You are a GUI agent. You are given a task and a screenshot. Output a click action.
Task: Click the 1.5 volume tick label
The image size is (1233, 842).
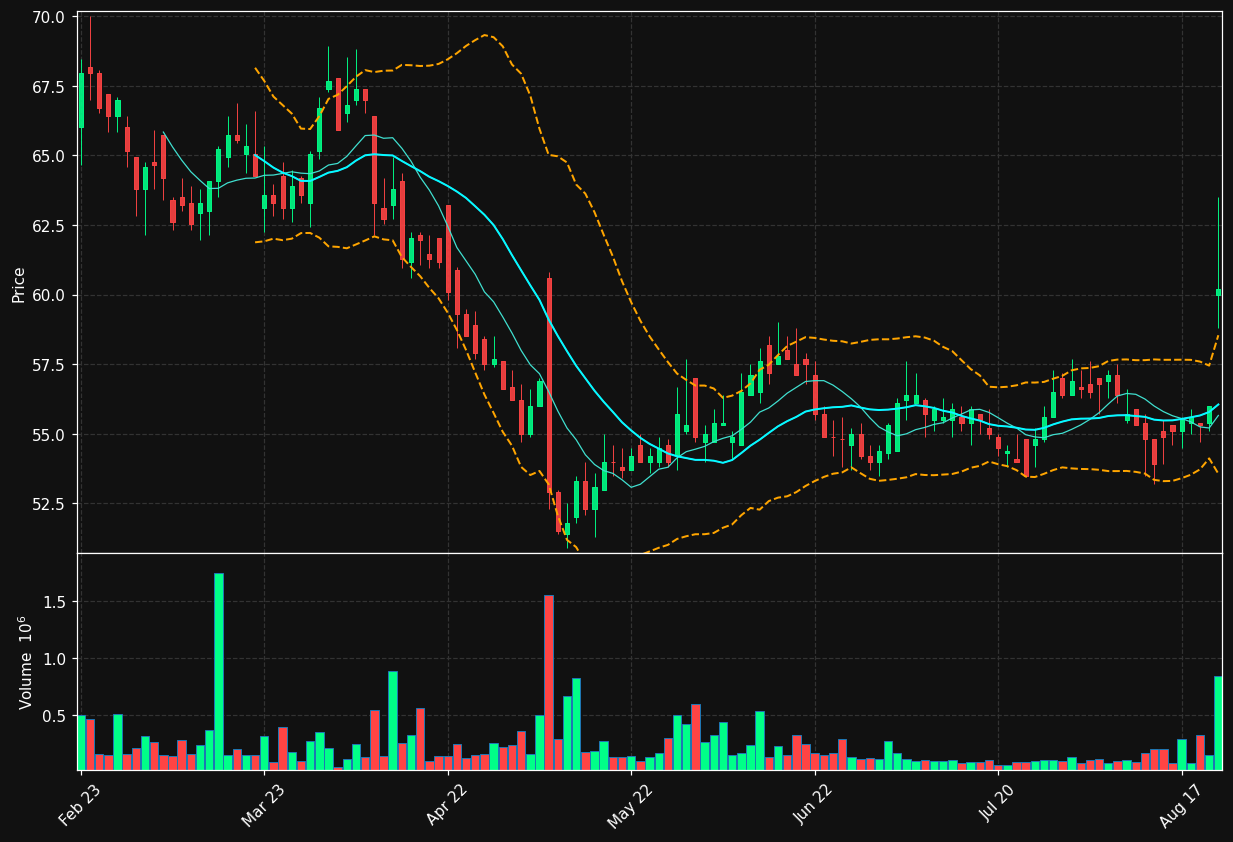click(54, 602)
